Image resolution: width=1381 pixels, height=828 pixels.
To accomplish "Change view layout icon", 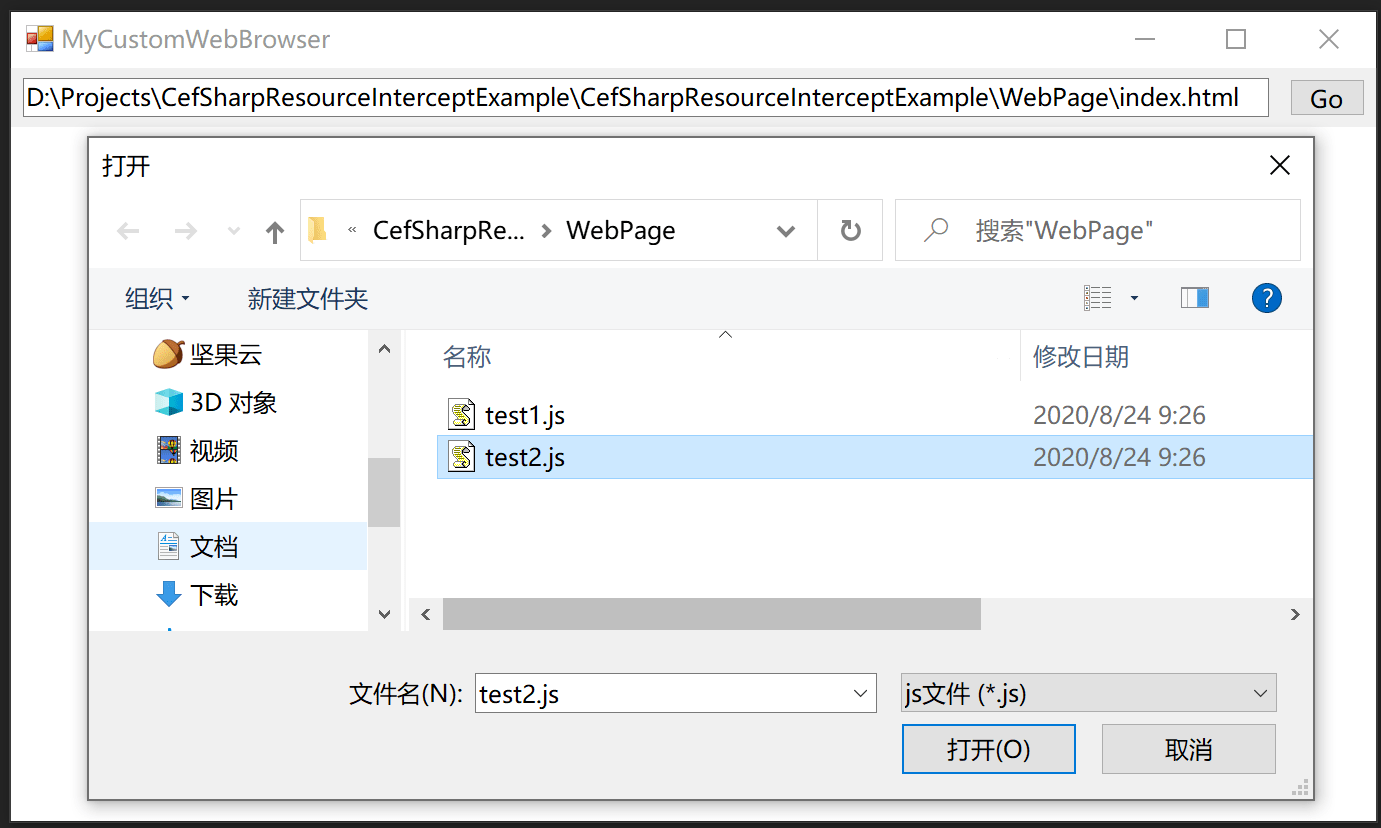I will point(1098,298).
